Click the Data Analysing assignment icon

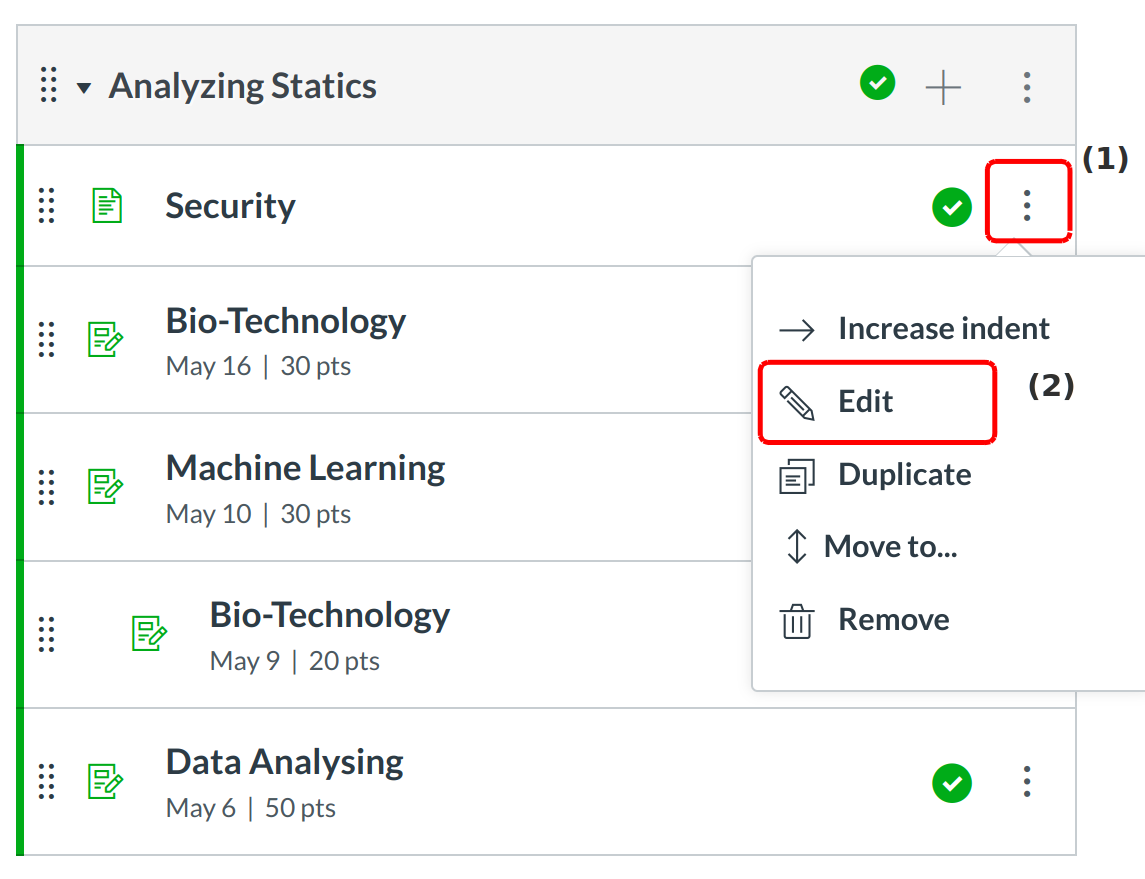(x=105, y=781)
